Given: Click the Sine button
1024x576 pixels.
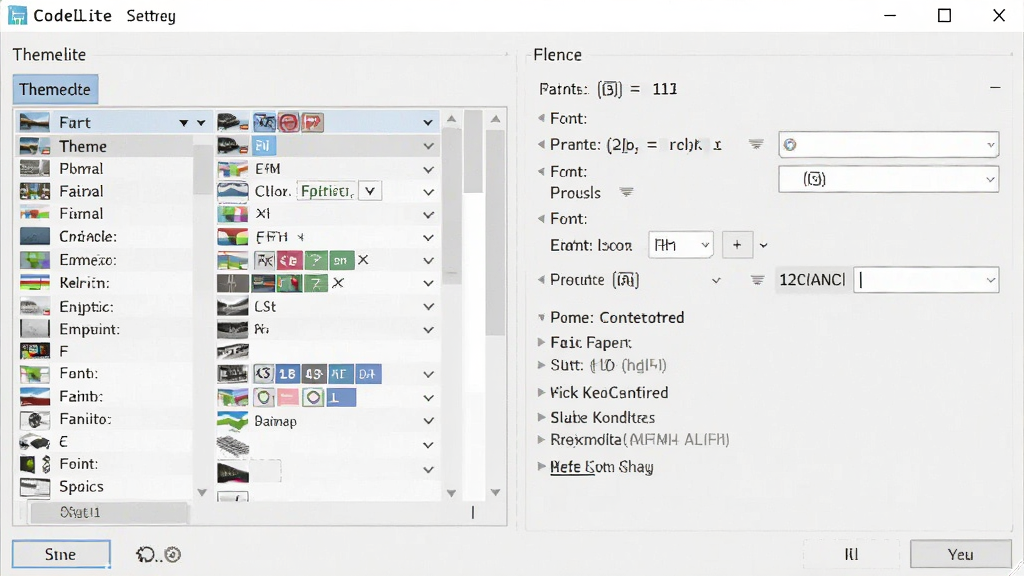Looking at the screenshot, I should point(61,554).
